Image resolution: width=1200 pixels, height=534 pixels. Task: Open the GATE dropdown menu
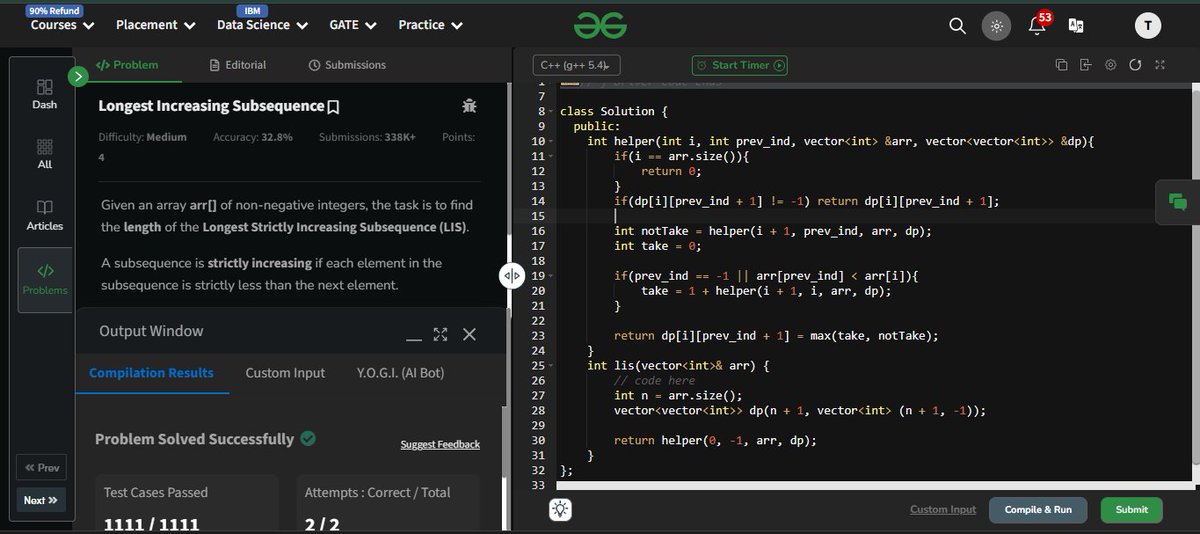[353, 25]
